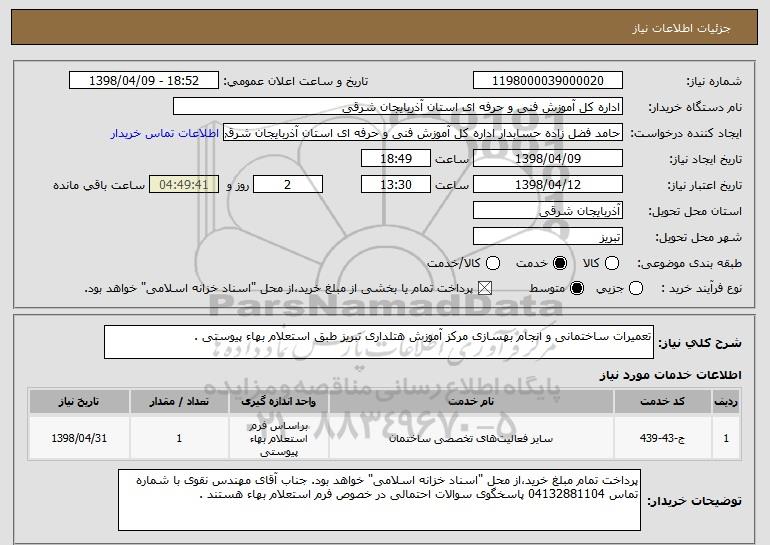Click the کد خدمت column header

point(662,402)
